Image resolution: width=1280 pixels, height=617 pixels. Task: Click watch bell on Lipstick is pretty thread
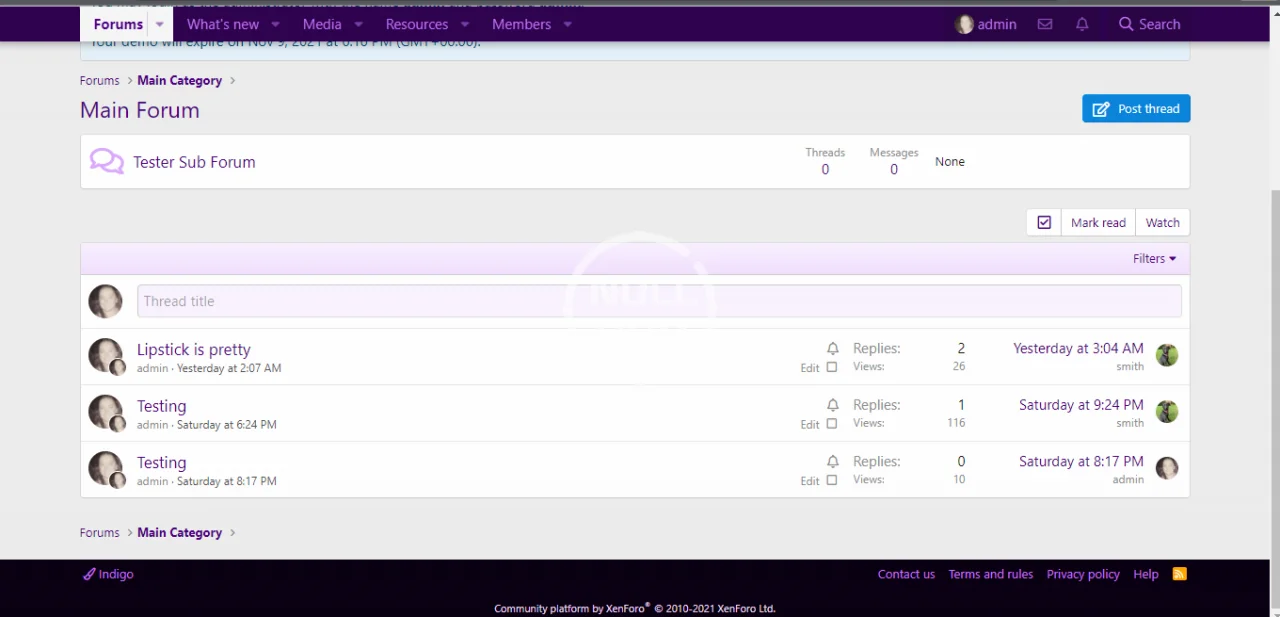point(832,349)
